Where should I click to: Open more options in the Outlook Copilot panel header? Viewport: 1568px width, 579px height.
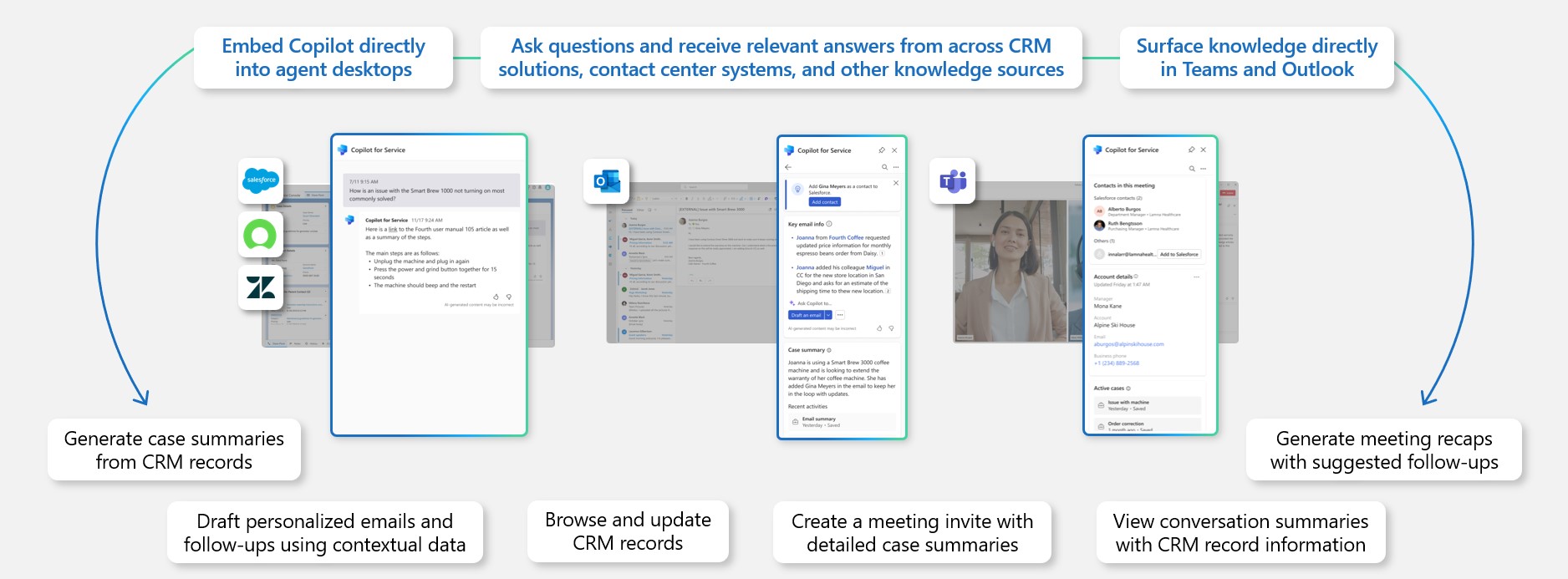click(x=896, y=167)
